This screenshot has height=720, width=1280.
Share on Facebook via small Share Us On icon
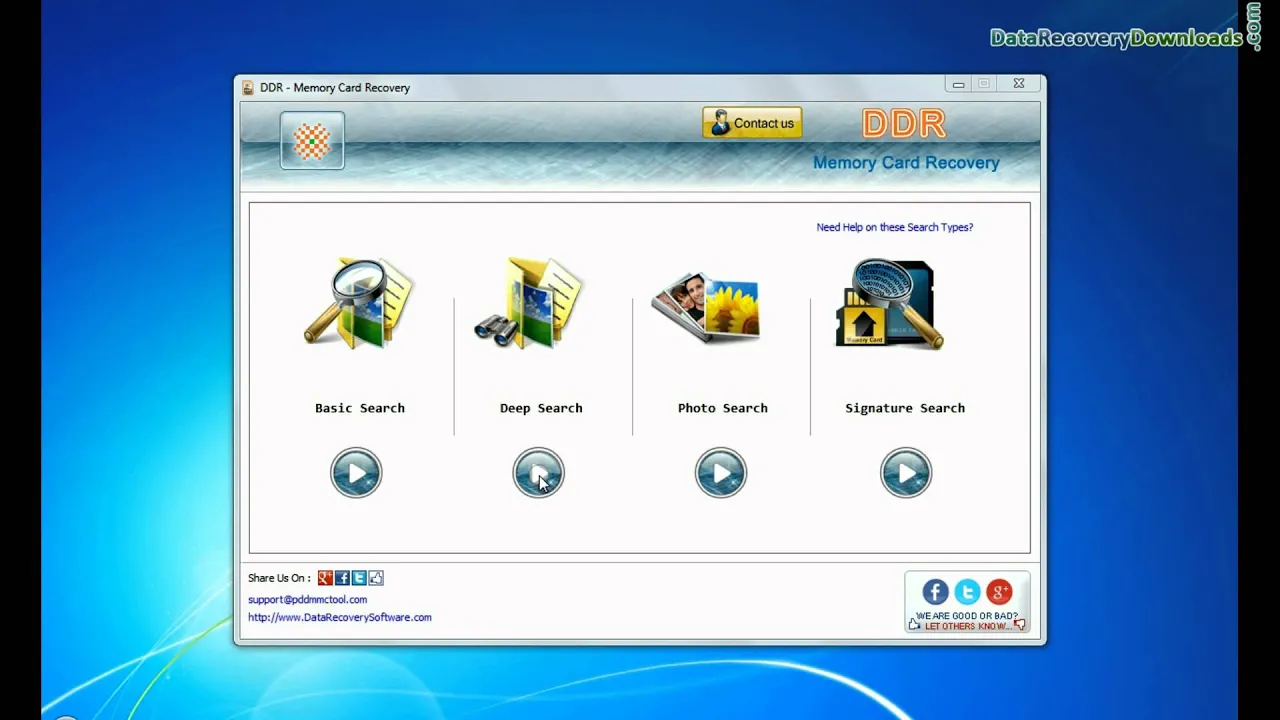[x=342, y=578]
